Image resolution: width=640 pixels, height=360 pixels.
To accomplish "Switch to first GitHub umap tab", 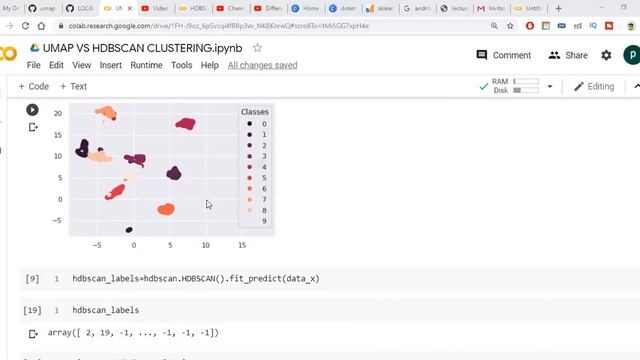I will 42,8.
